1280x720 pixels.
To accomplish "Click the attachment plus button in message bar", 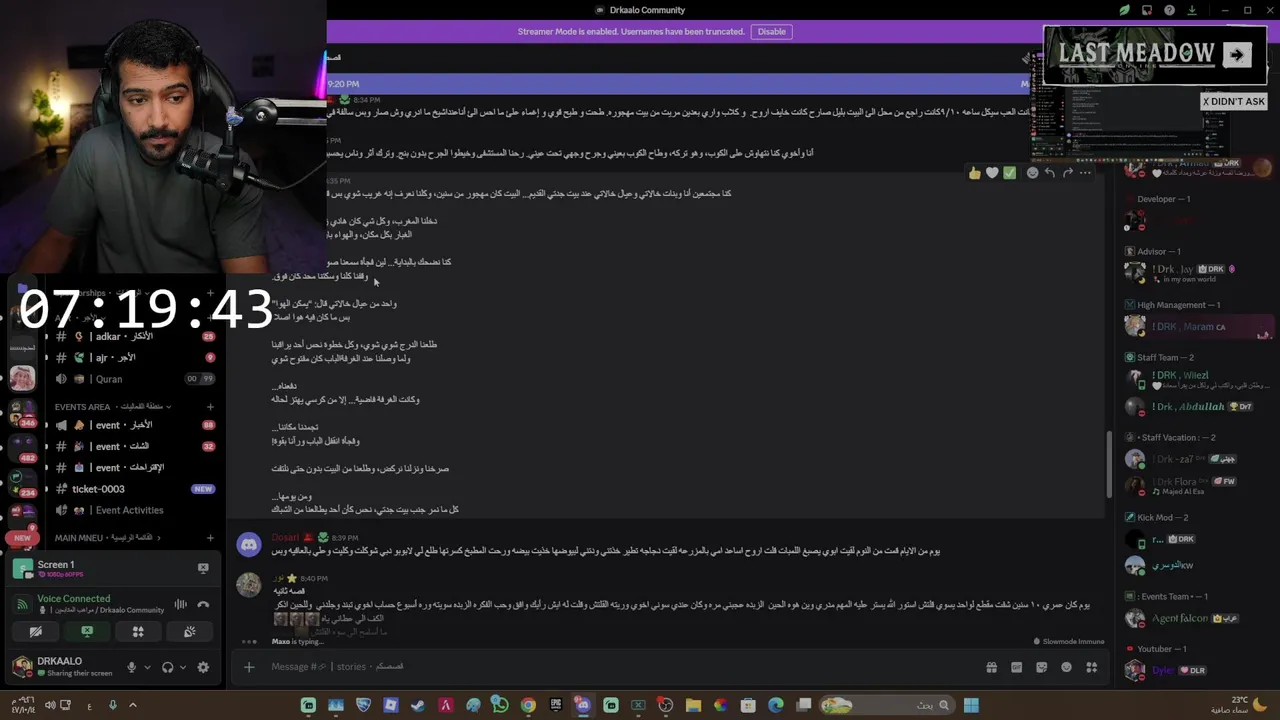I will click(249, 667).
